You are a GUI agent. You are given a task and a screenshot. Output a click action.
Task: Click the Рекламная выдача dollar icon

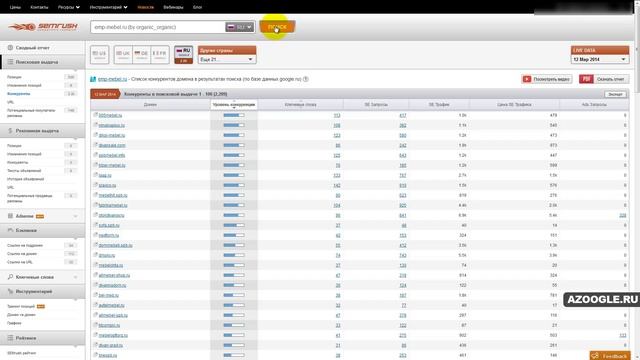click(x=10, y=131)
